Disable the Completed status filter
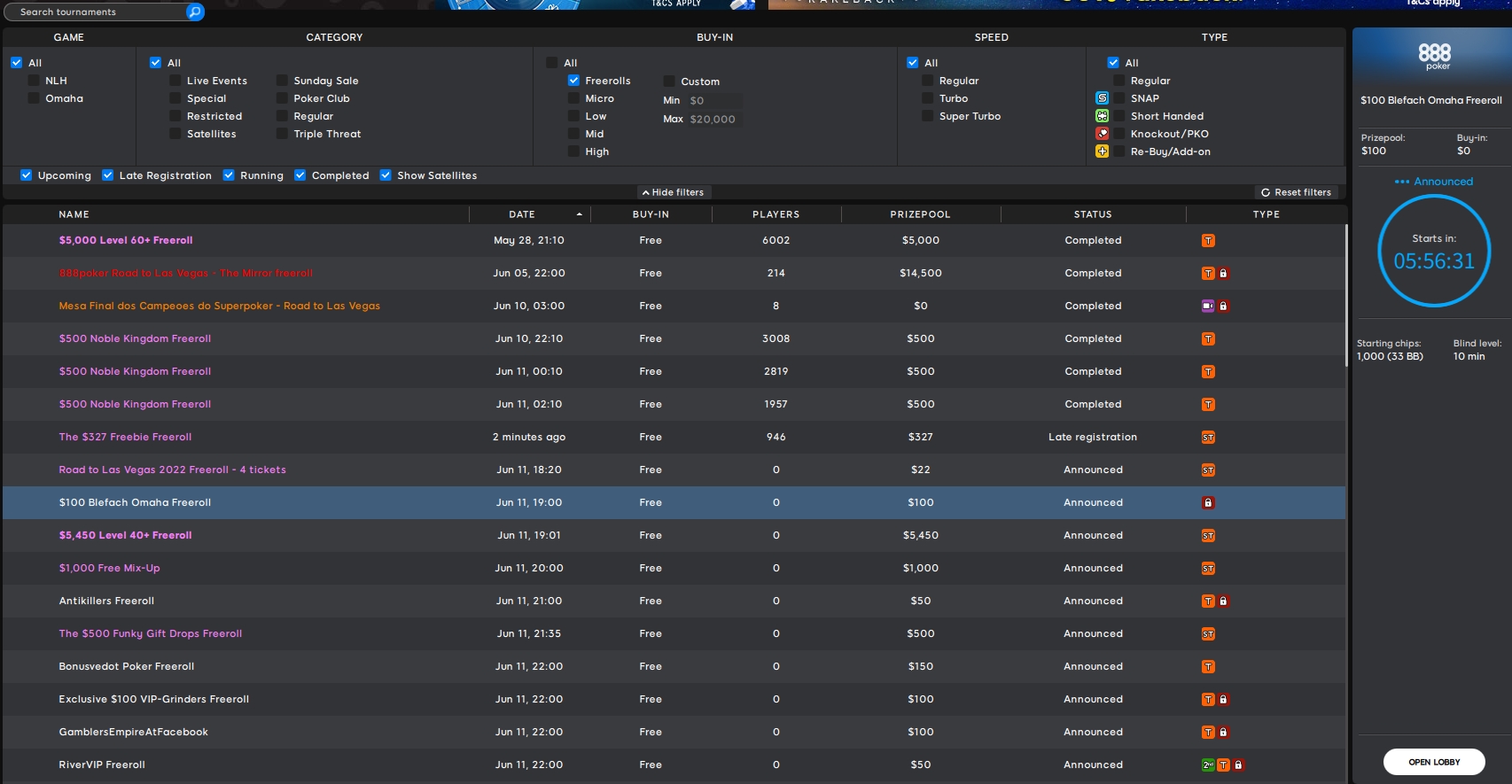Screen dimensions: 1512x784 tap(300, 175)
